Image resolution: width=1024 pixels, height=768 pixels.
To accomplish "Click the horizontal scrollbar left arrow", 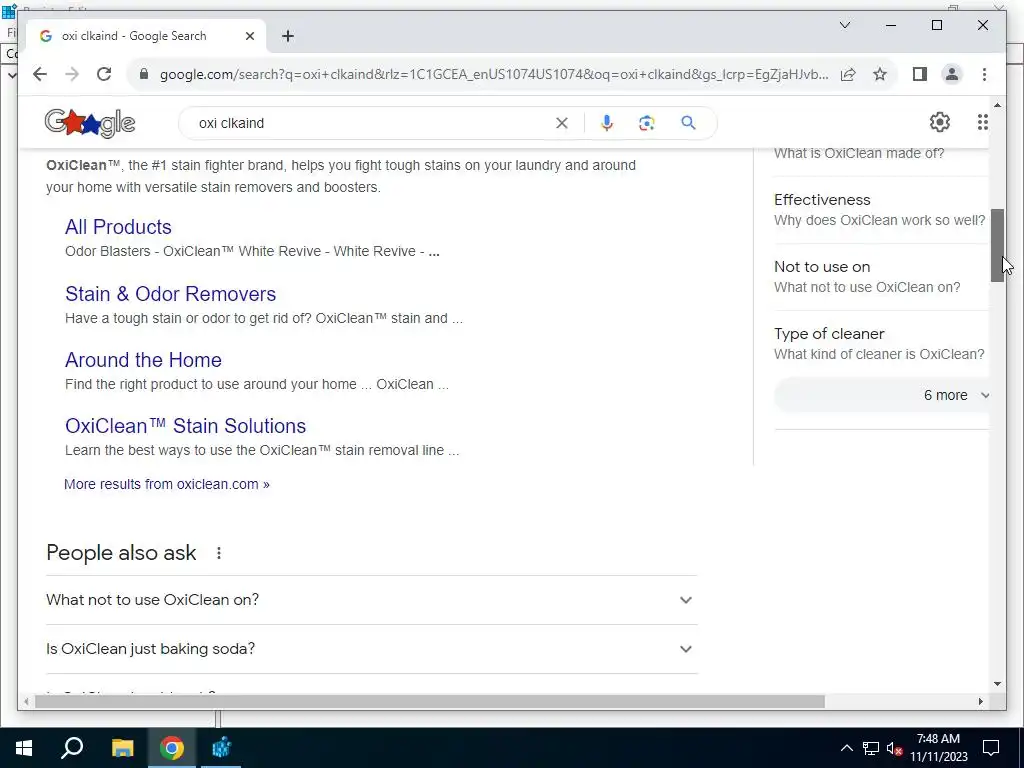I will pos(25,702).
